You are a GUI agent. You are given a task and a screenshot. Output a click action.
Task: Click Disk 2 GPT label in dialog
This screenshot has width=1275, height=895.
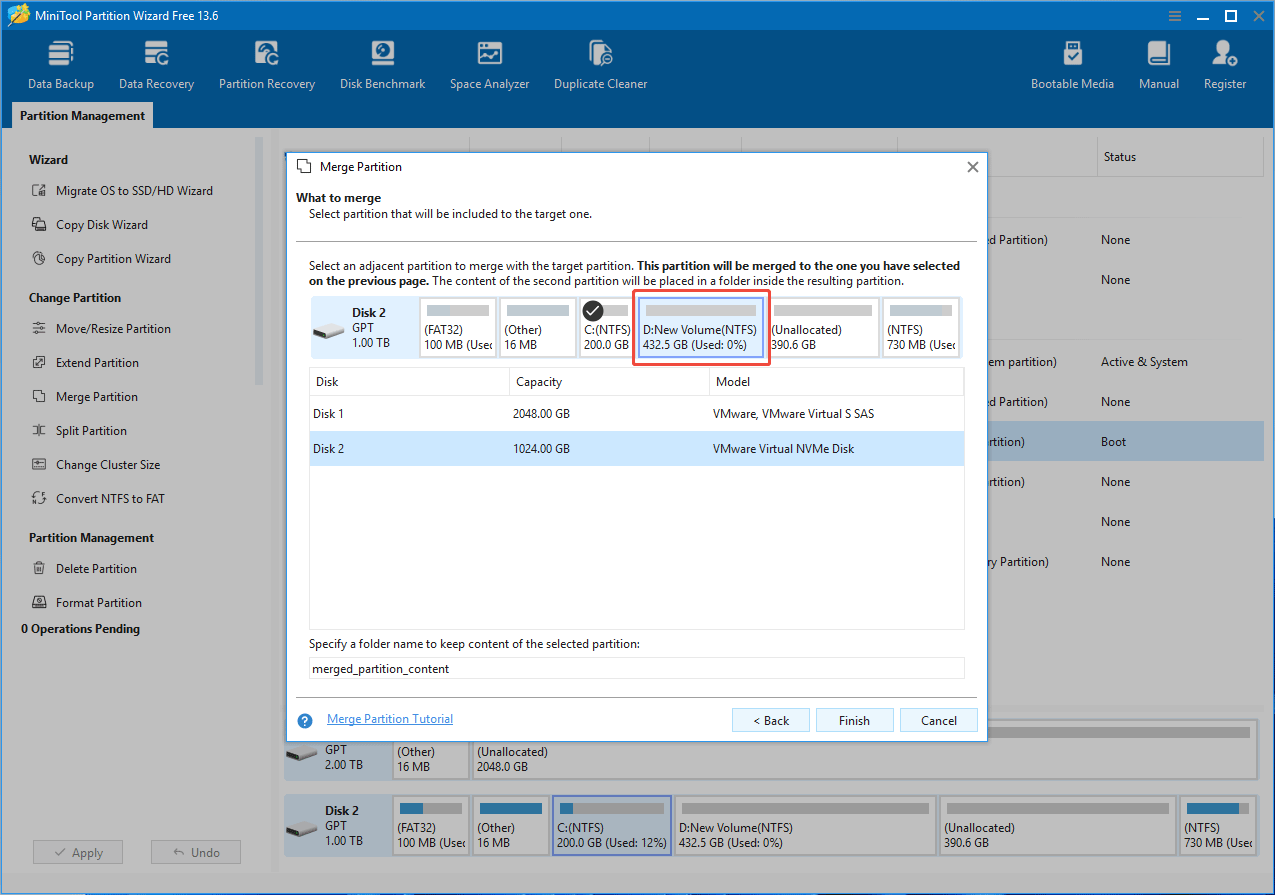(364, 328)
